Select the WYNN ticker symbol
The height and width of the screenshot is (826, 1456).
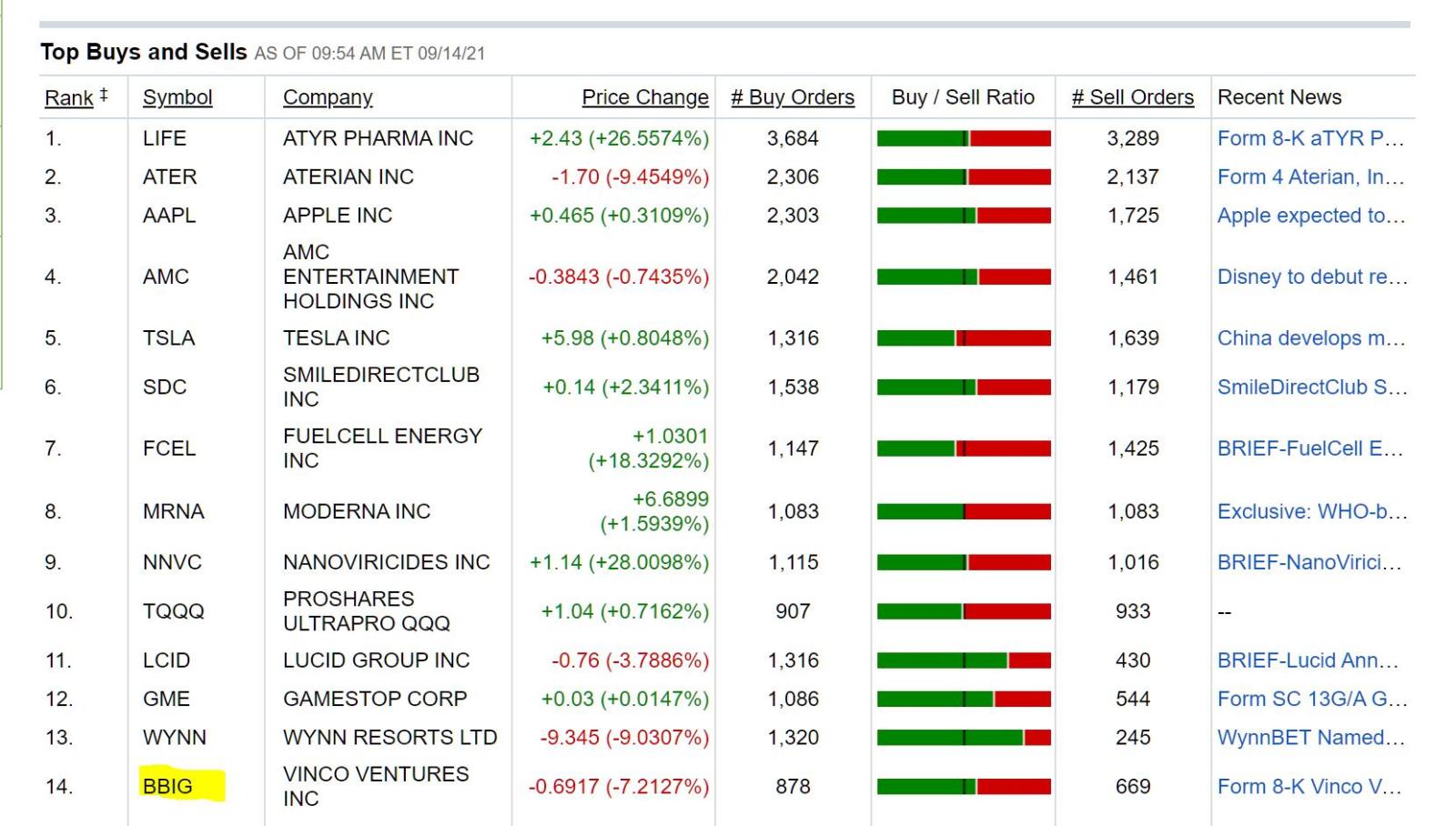175,738
